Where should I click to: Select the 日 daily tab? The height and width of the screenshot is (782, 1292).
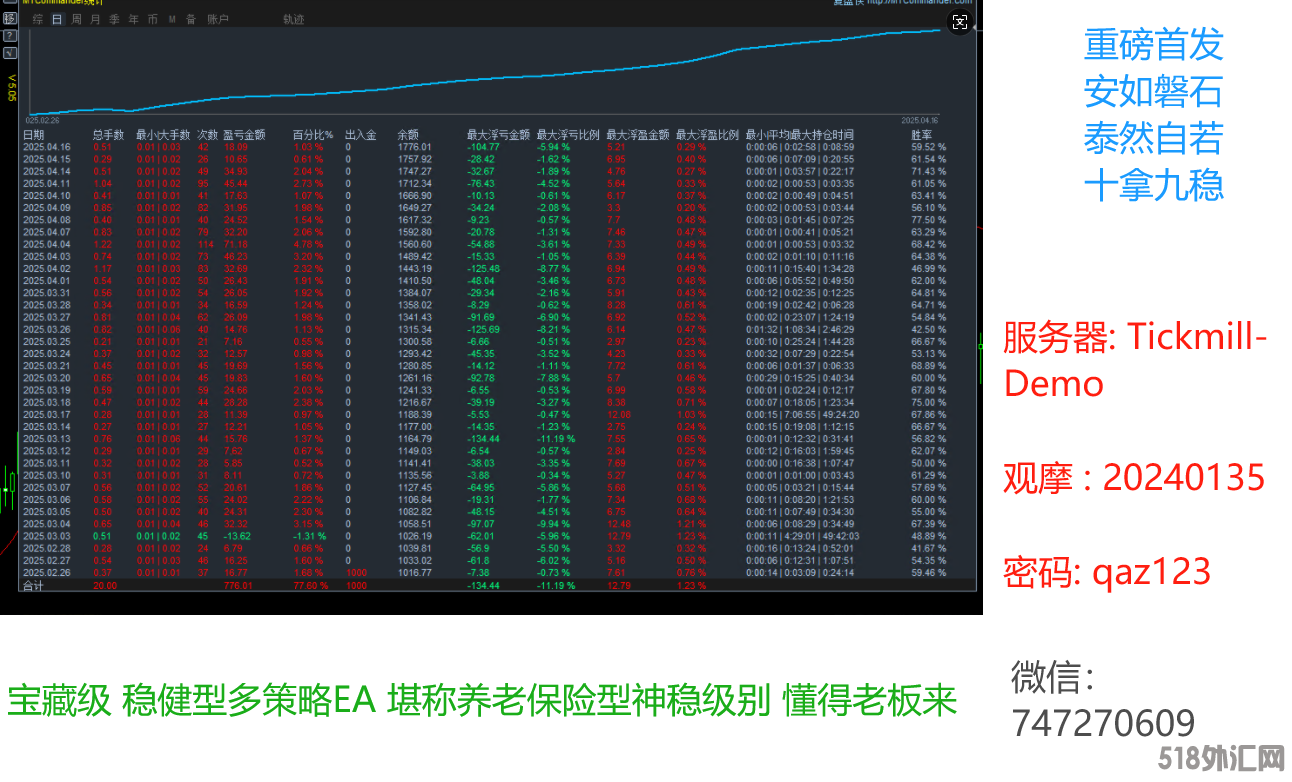[x=56, y=19]
